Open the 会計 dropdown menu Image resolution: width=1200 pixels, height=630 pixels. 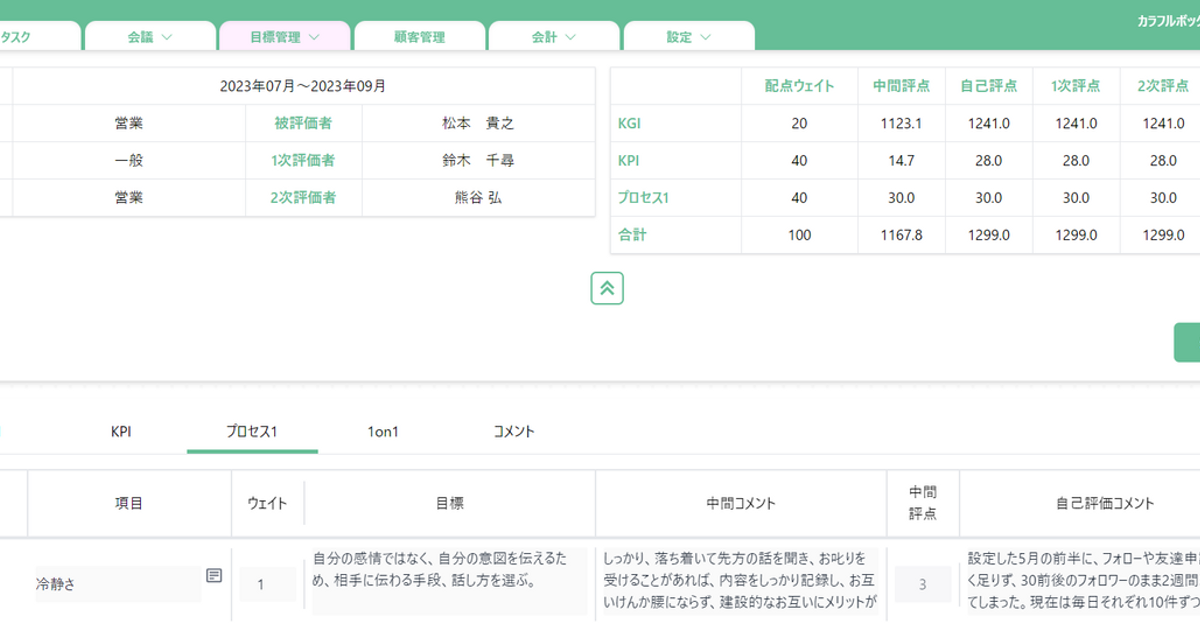[x=554, y=37]
